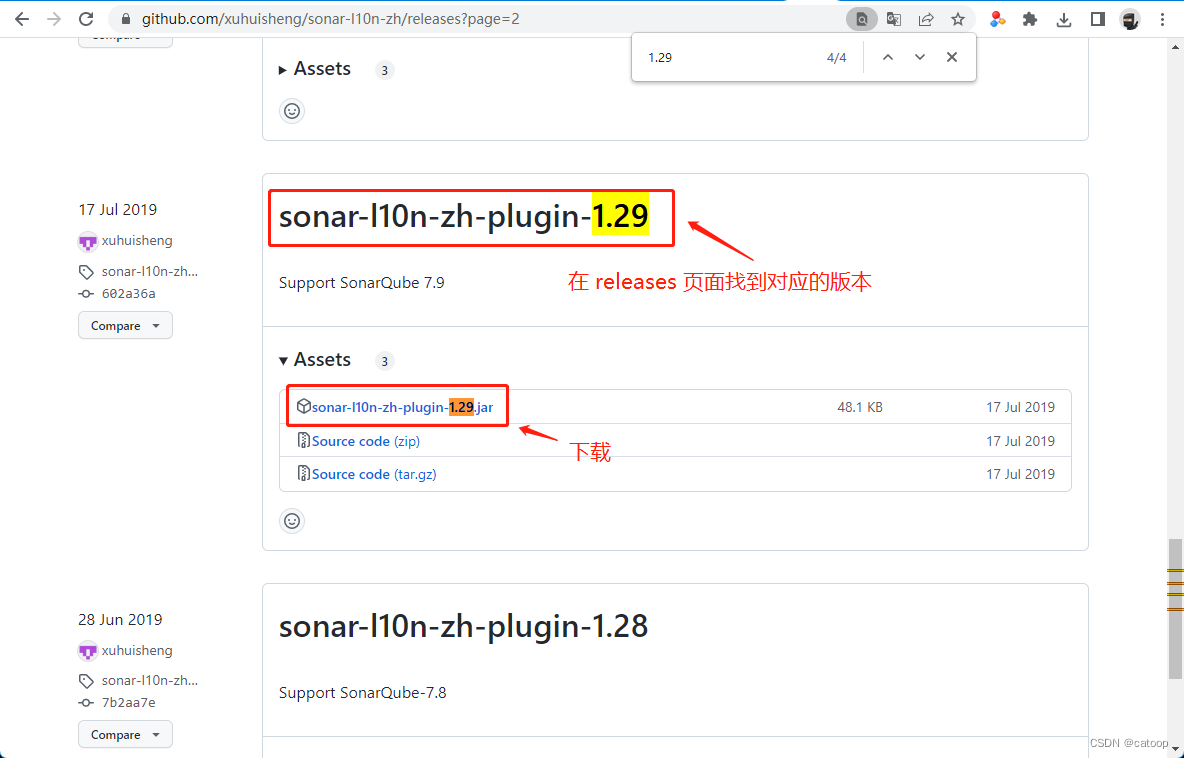
Task: Click the '28 Jun 2019' release date in sidebar
Action: click(x=120, y=620)
